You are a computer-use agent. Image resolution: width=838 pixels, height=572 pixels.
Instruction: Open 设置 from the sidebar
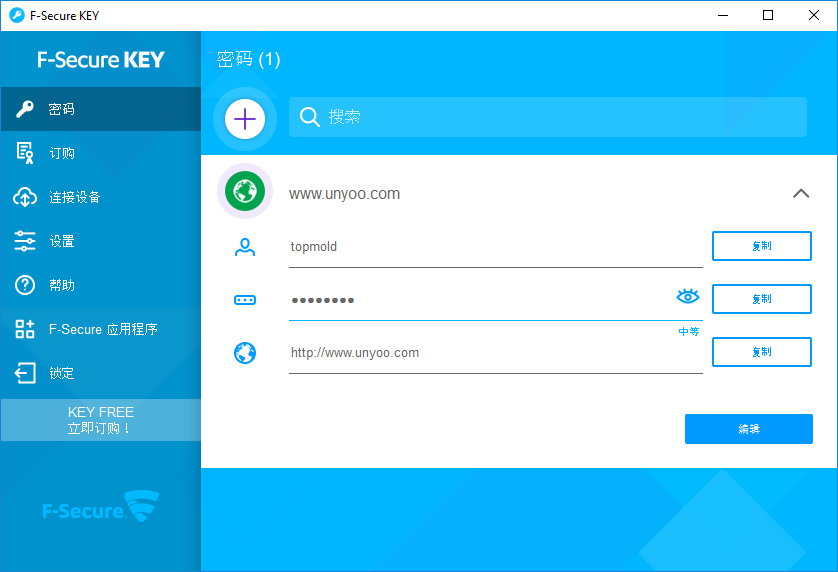click(x=100, y=241)
